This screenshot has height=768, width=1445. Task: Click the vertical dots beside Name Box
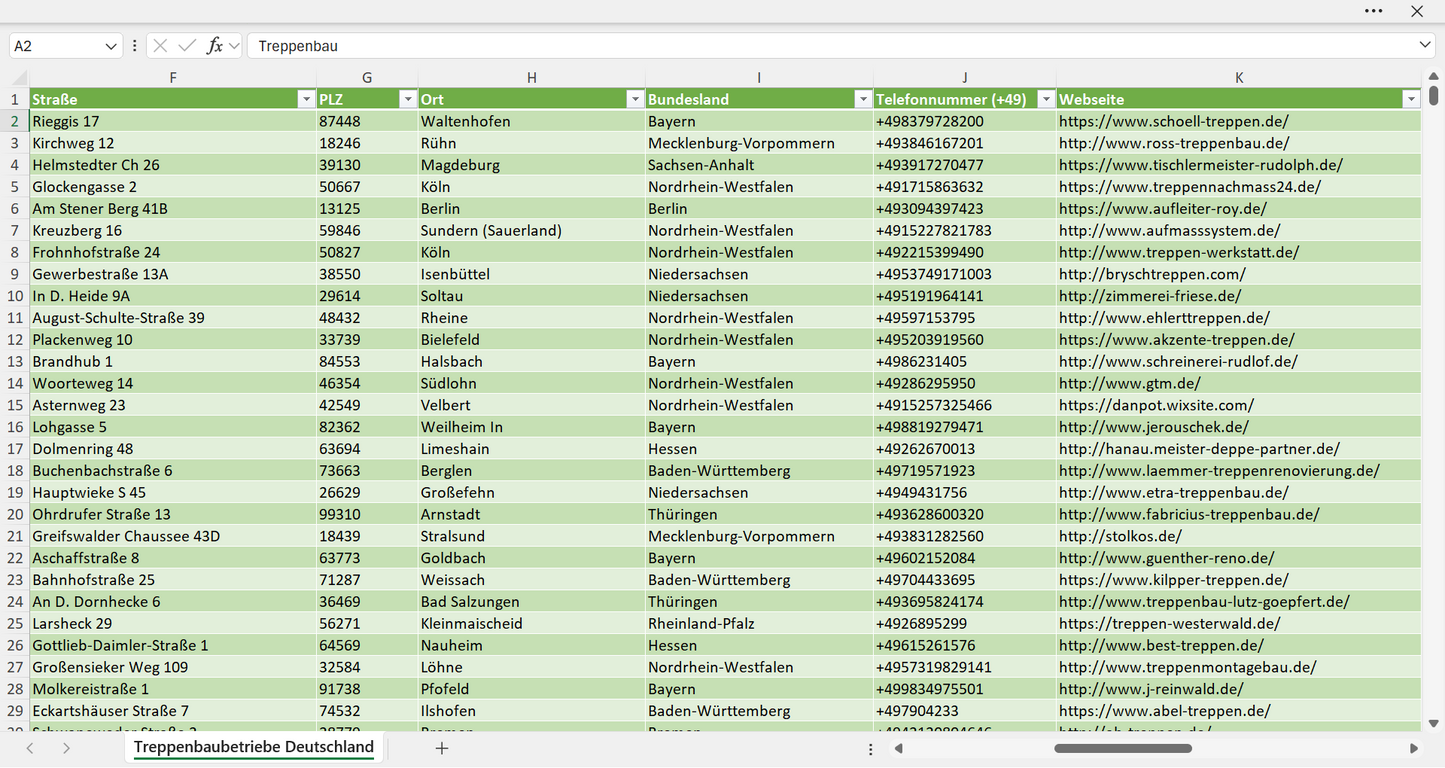(x=134, y=46)
